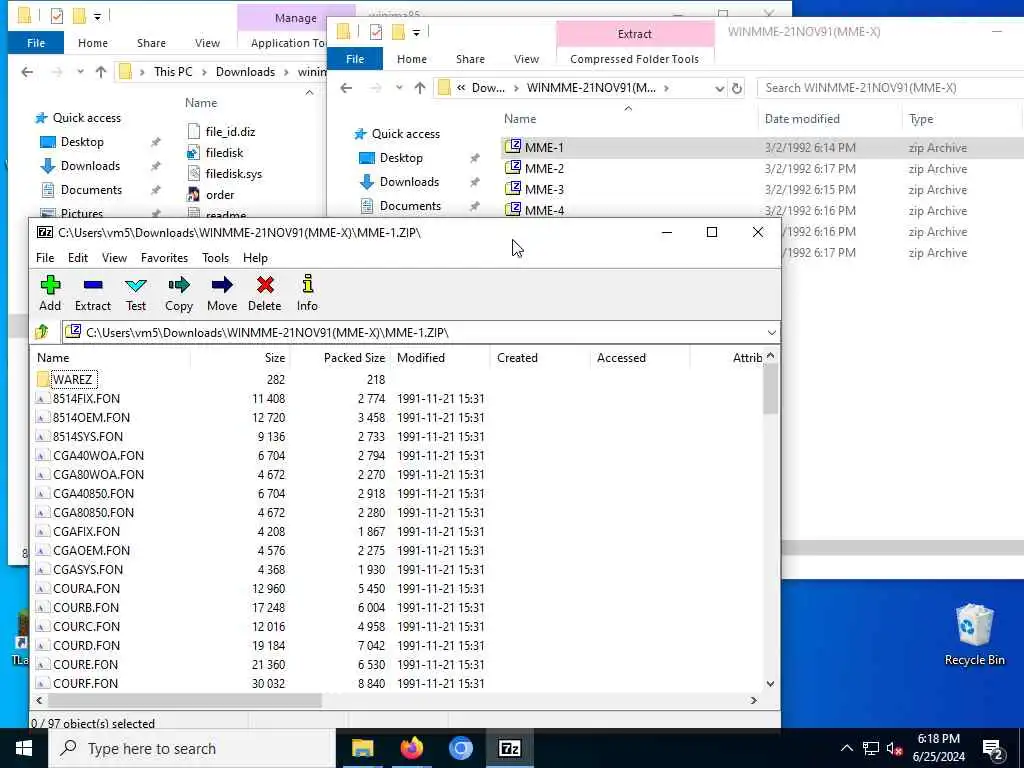
Task: Click Documents in the back Explorer sidebar
Action: [x=91, y=190]
